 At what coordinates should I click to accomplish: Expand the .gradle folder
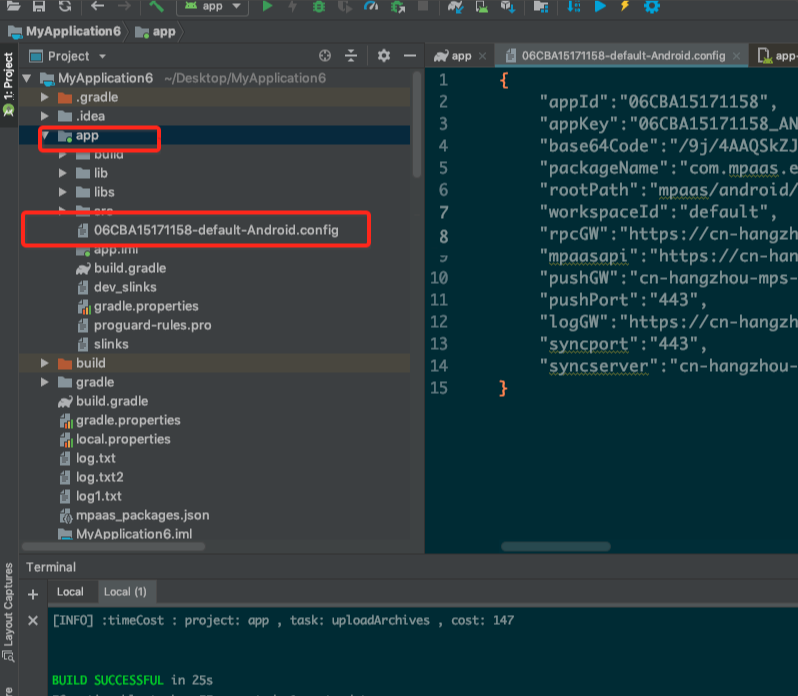pos(44,98)
